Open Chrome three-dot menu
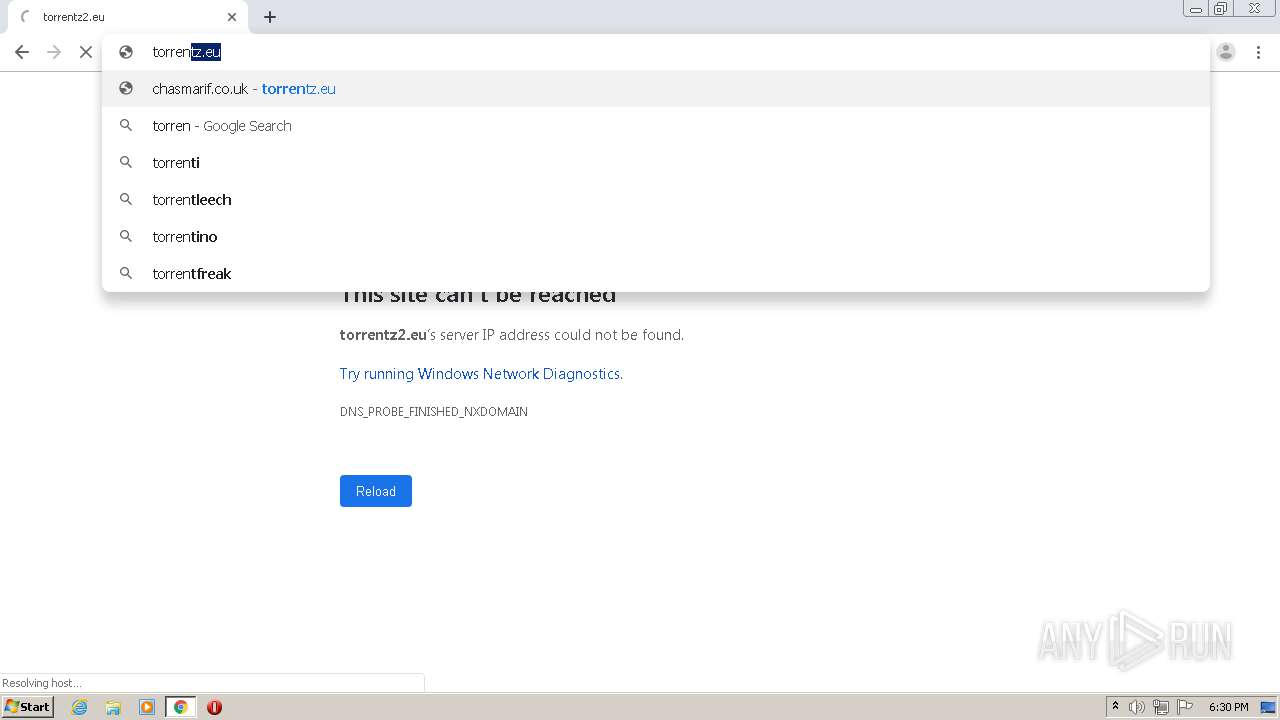Image resolution: width=1280 pixels, height=720 pixels. [x=1258, y=52]
